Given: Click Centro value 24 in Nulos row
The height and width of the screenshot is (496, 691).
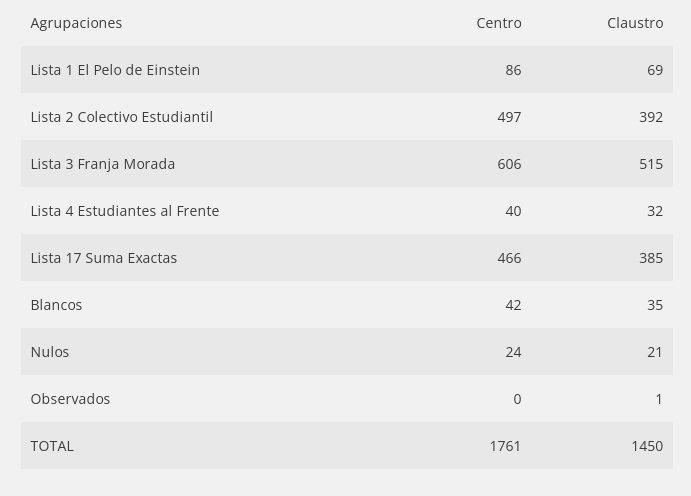Looking at the screenshot, I should (x=513, y=352).
